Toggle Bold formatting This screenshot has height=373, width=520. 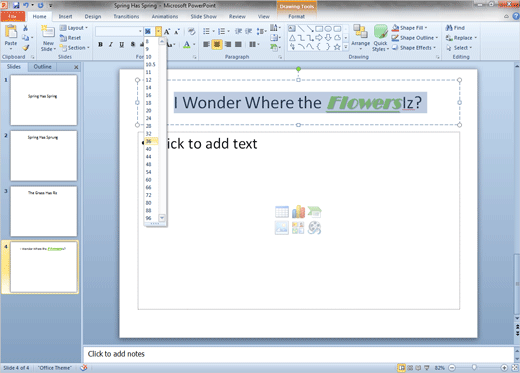100,44
